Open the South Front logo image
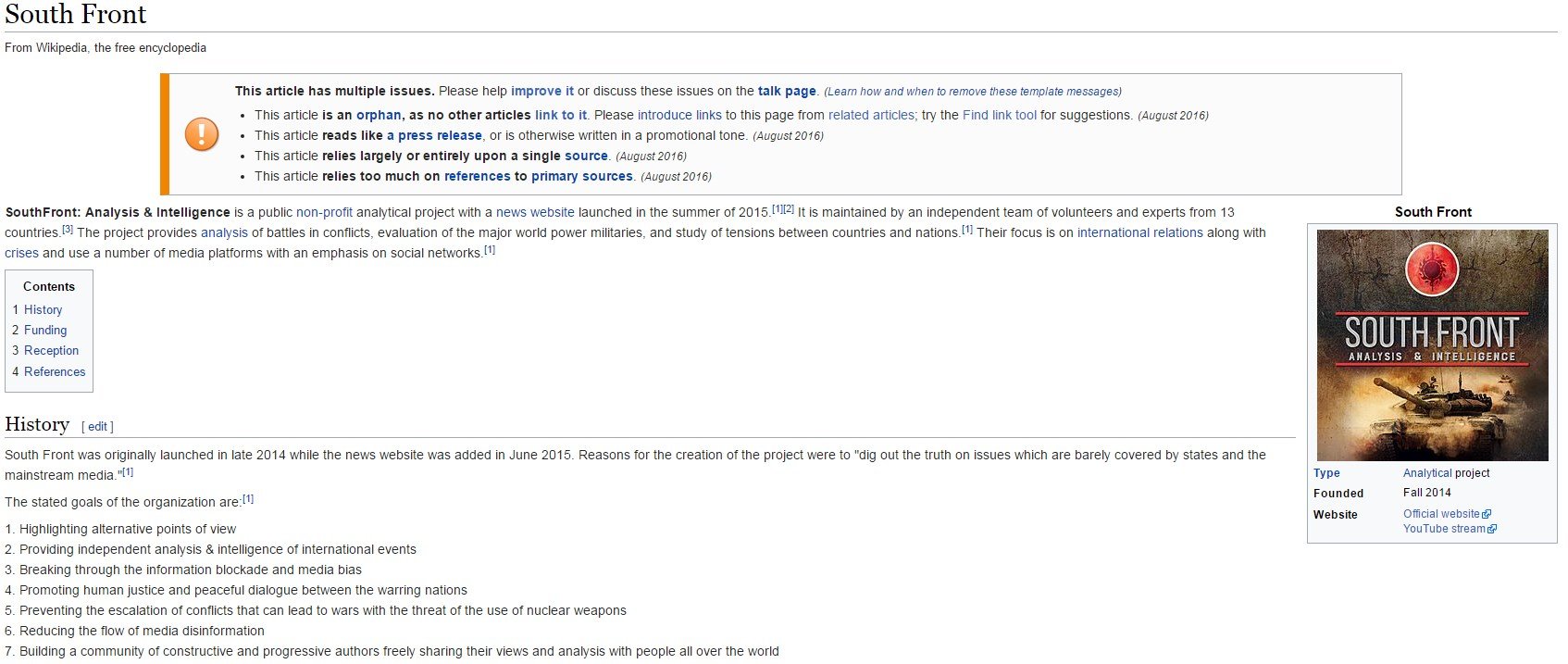The height and width of the screenshot is (664, 1568). click(x=1432, y=345)
